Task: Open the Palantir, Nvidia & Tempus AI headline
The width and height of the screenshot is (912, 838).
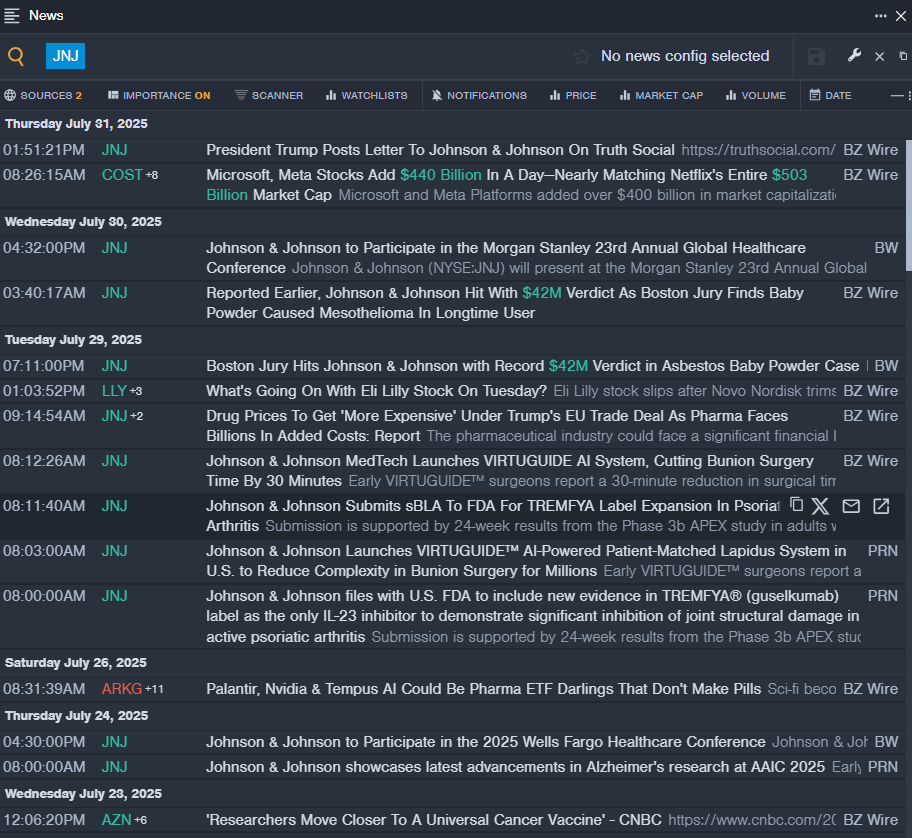Action: coord(483,689)
